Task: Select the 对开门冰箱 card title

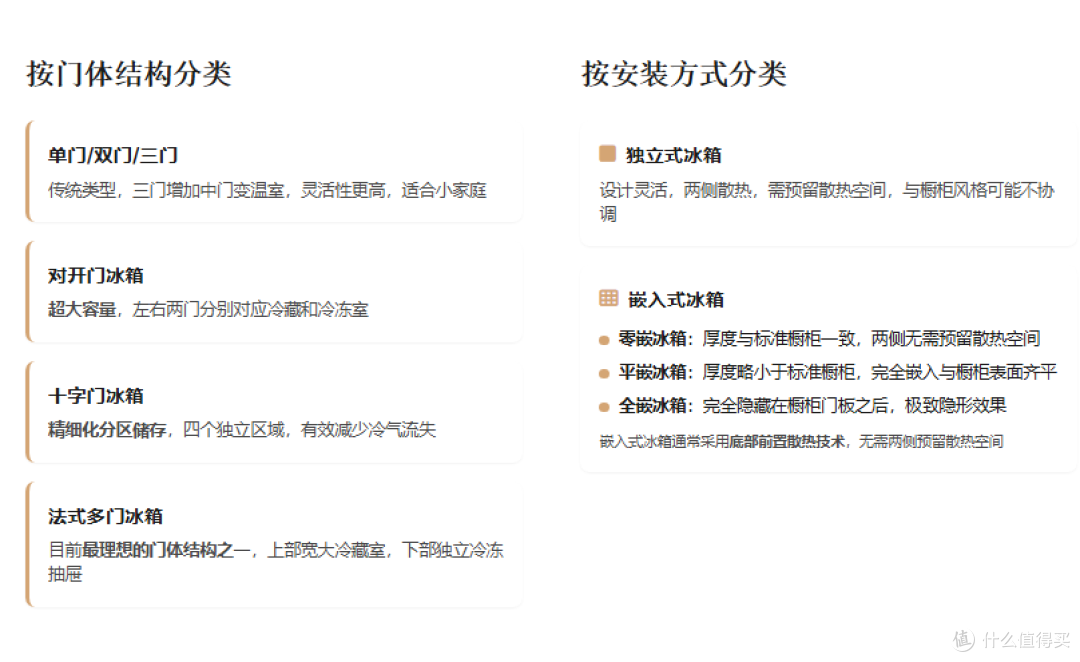Action: tap(96, 276)
